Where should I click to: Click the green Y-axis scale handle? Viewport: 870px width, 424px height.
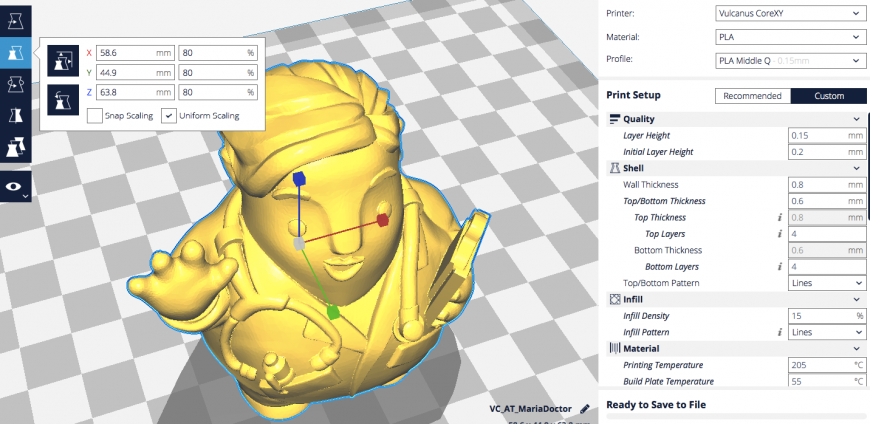pyautogui.click(x=333, y=312)
